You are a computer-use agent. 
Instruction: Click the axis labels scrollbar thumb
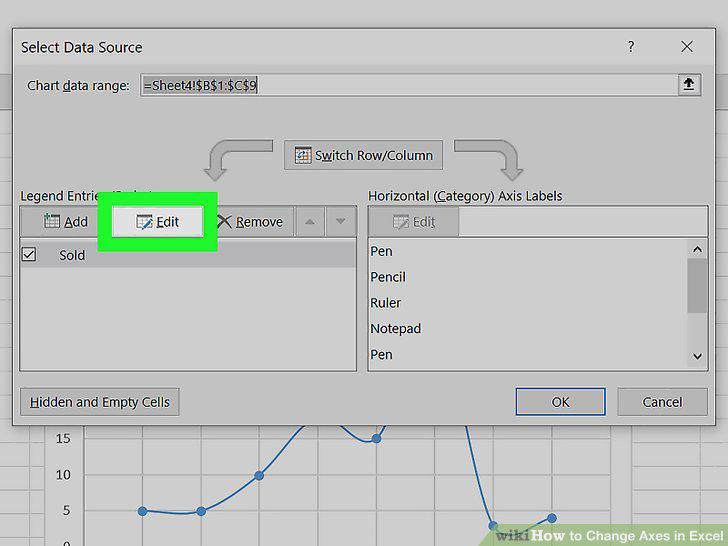(697, 286)
